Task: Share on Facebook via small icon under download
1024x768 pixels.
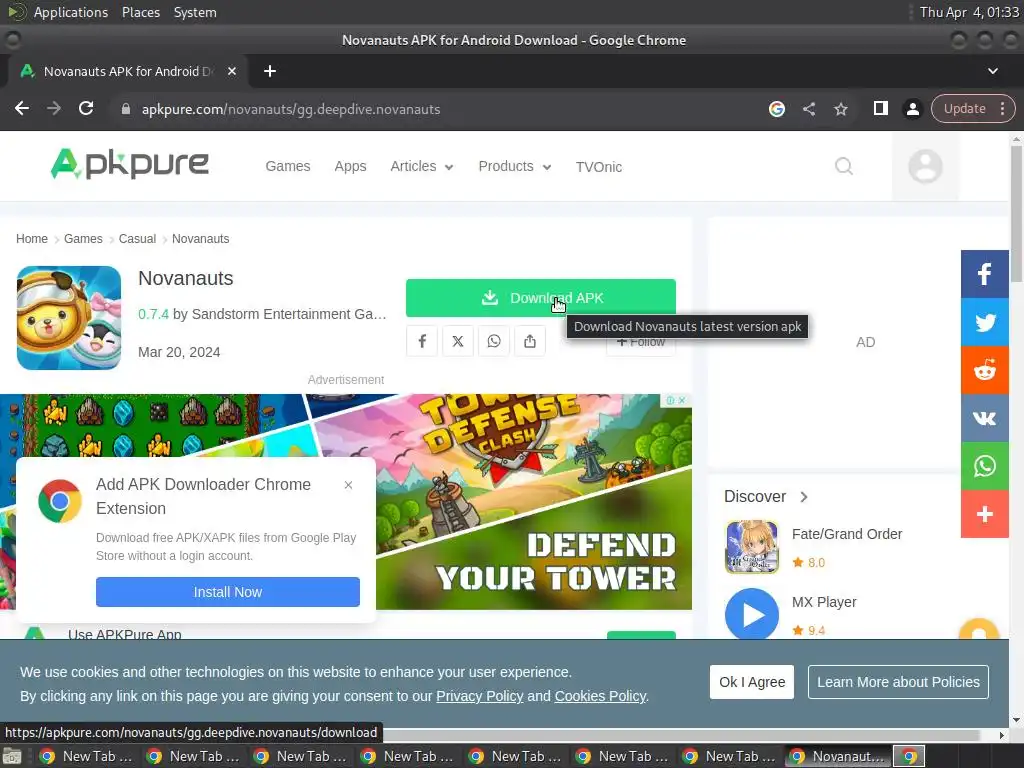Action: 422,341
